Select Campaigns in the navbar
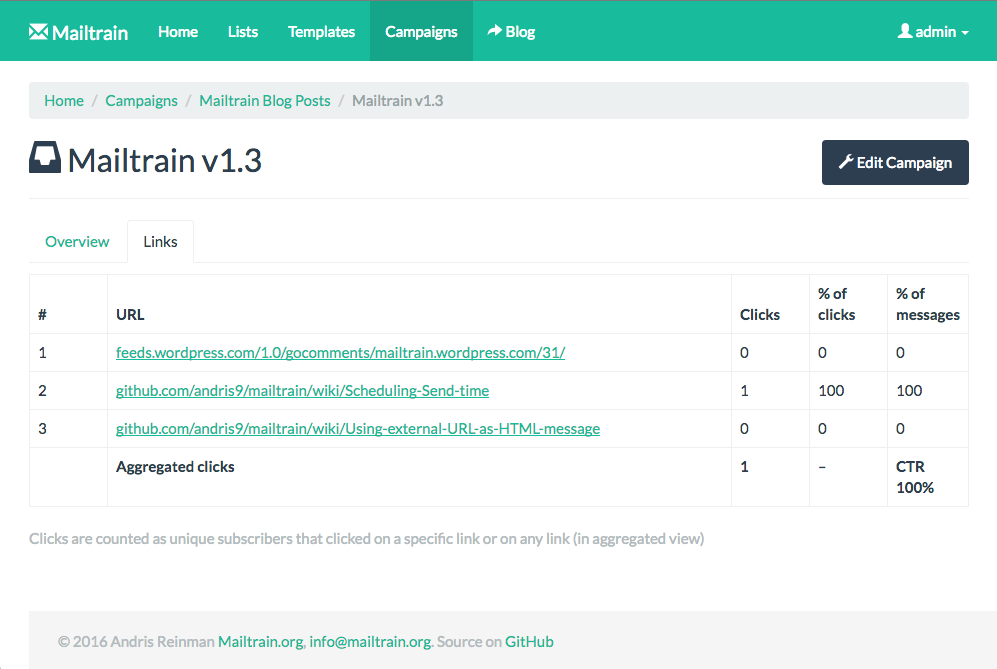 coord(421,31)
